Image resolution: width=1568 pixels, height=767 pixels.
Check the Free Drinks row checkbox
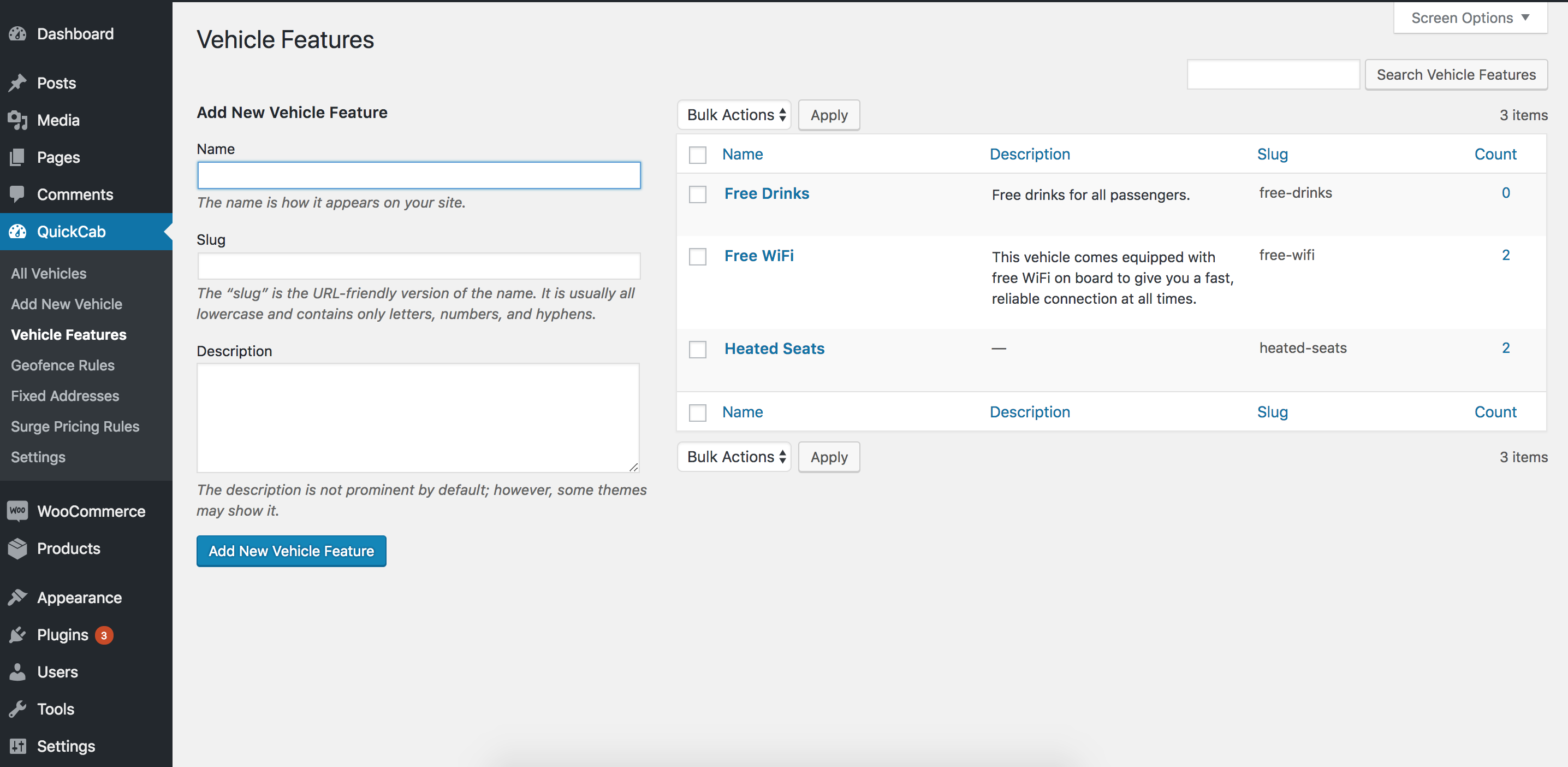tap(698, 194)
